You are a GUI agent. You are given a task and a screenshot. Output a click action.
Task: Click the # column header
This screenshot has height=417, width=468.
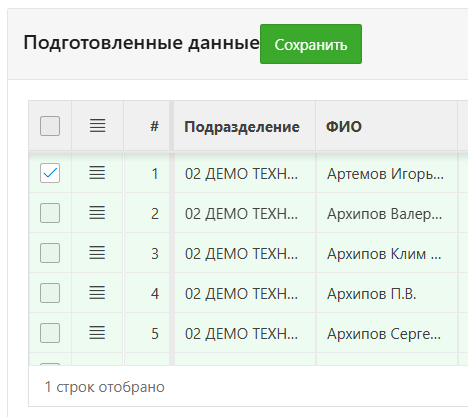coord(147,126)
